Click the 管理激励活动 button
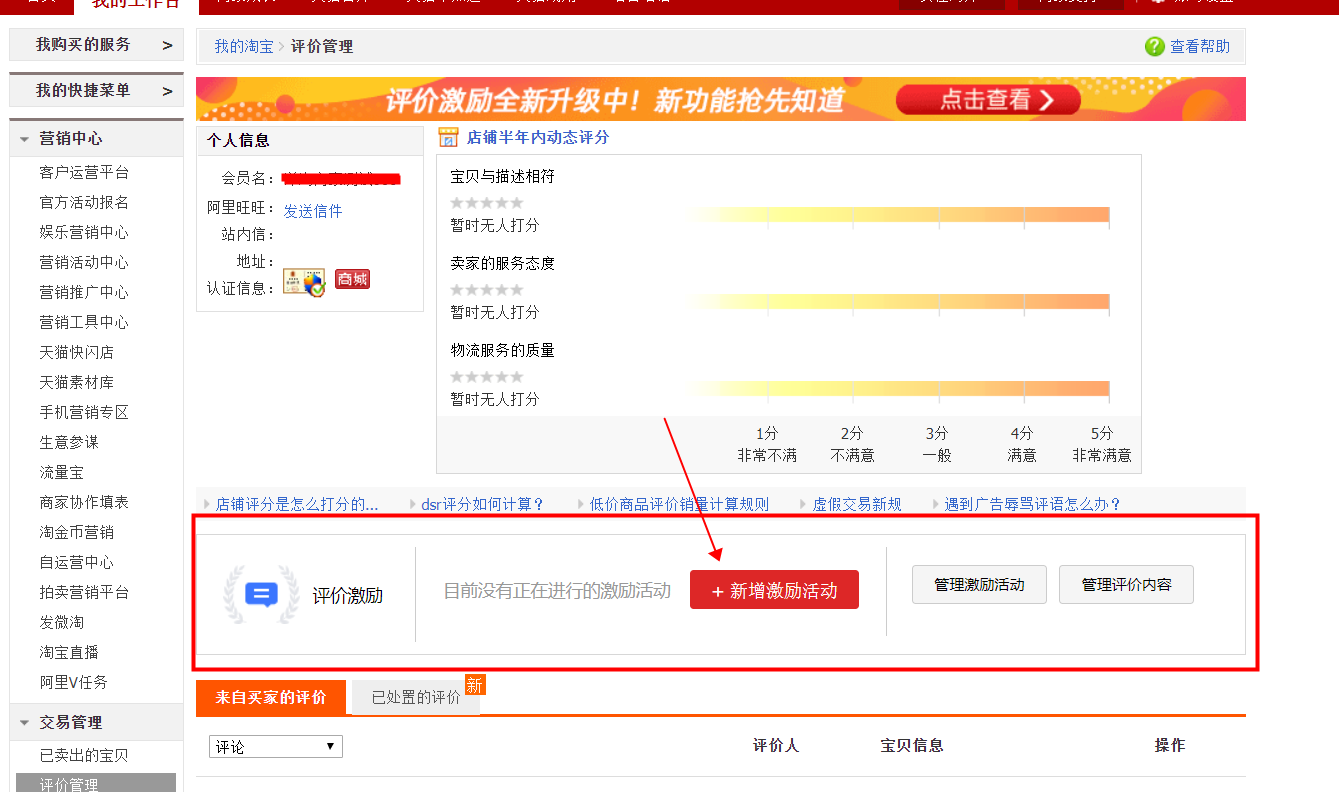This screenshot has height=792, width=1339. click(979, 584)
